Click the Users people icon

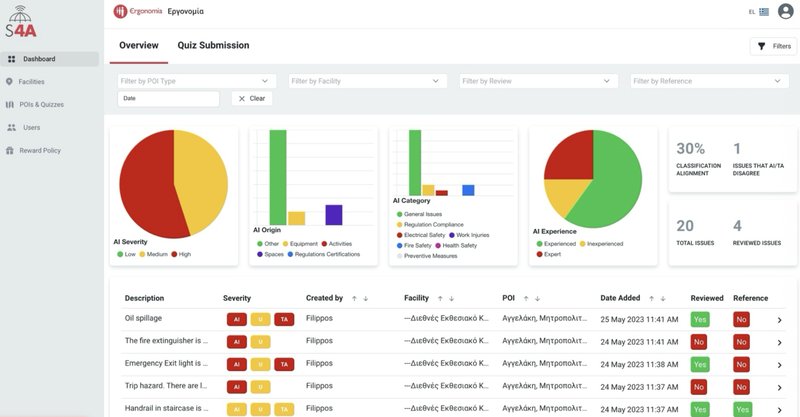tap(11, 127)
